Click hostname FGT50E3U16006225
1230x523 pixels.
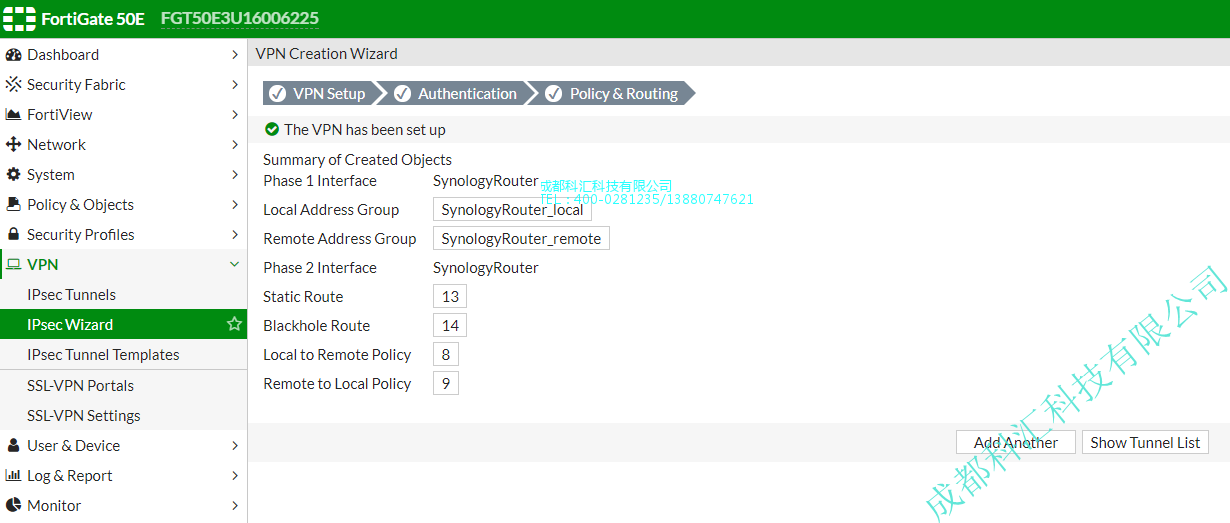coord(240,19)
